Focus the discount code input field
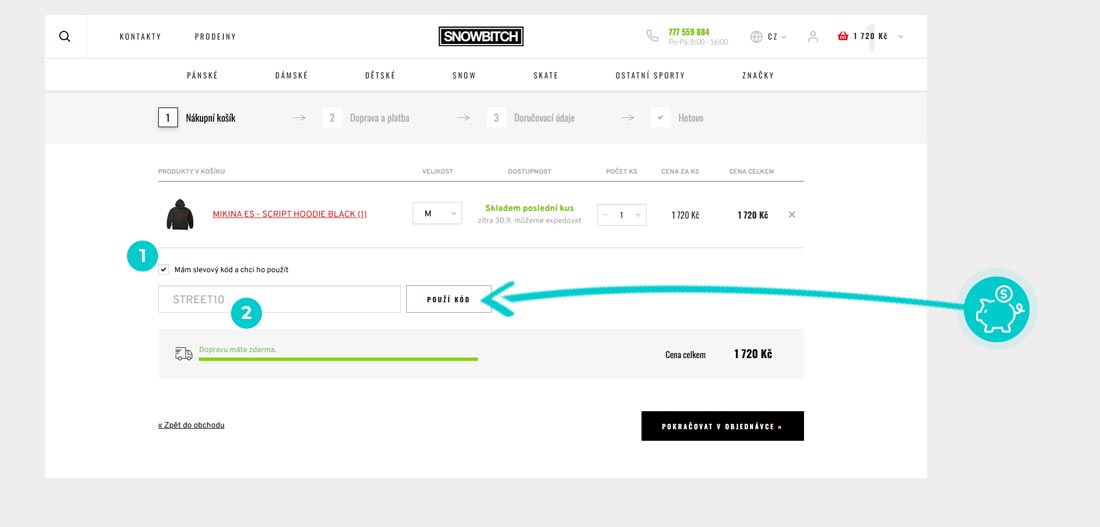1100x527 pixels. tap(279, 299)
